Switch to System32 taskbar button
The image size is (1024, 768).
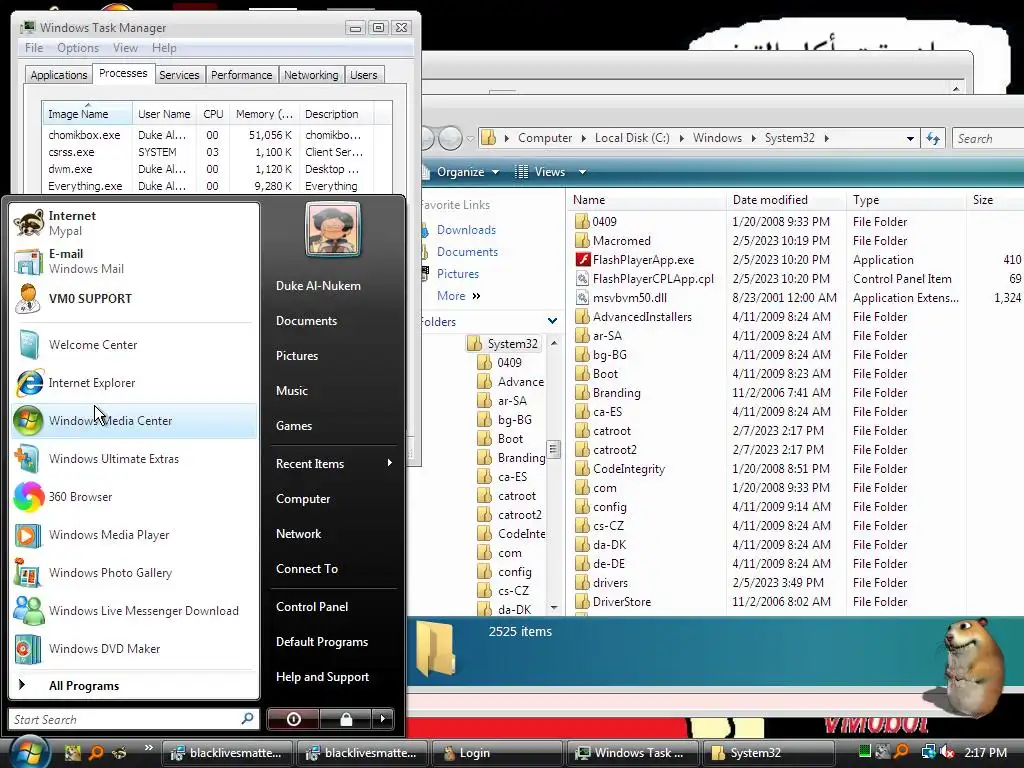click(x=769, y=753)
